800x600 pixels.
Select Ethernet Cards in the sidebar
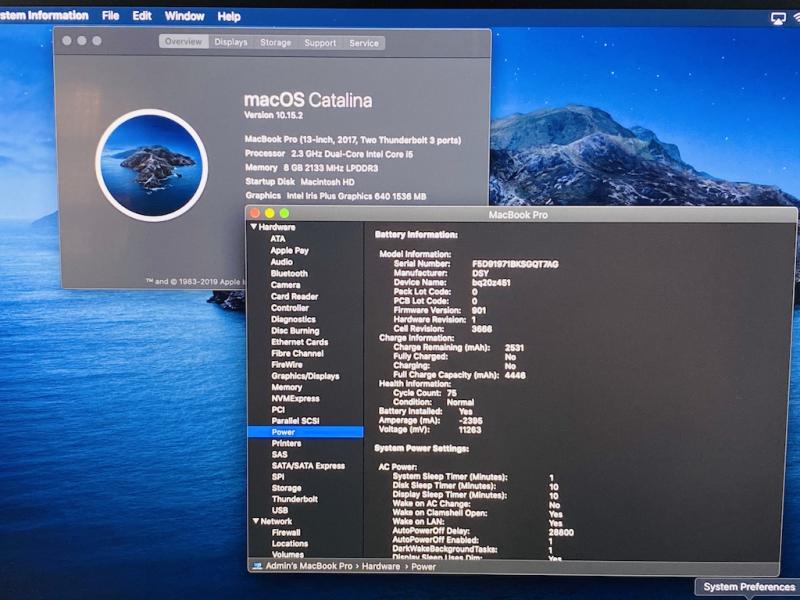point(299,342)
